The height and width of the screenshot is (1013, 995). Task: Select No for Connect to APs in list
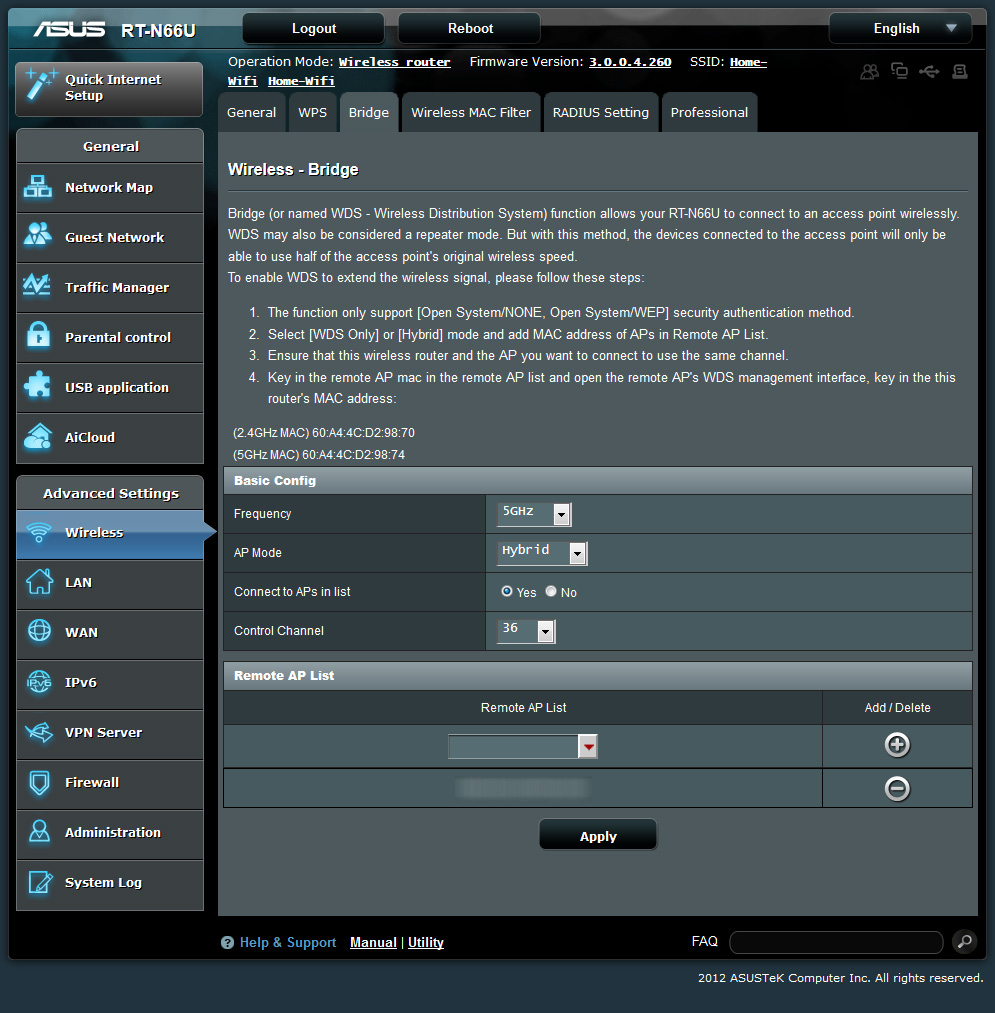point(550,591)
